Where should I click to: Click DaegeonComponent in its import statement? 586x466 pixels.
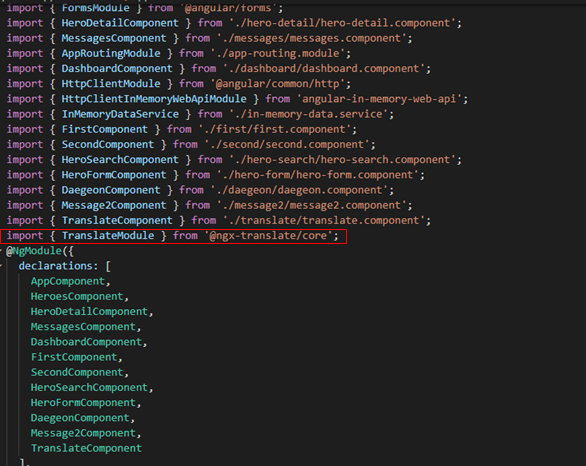111,190
